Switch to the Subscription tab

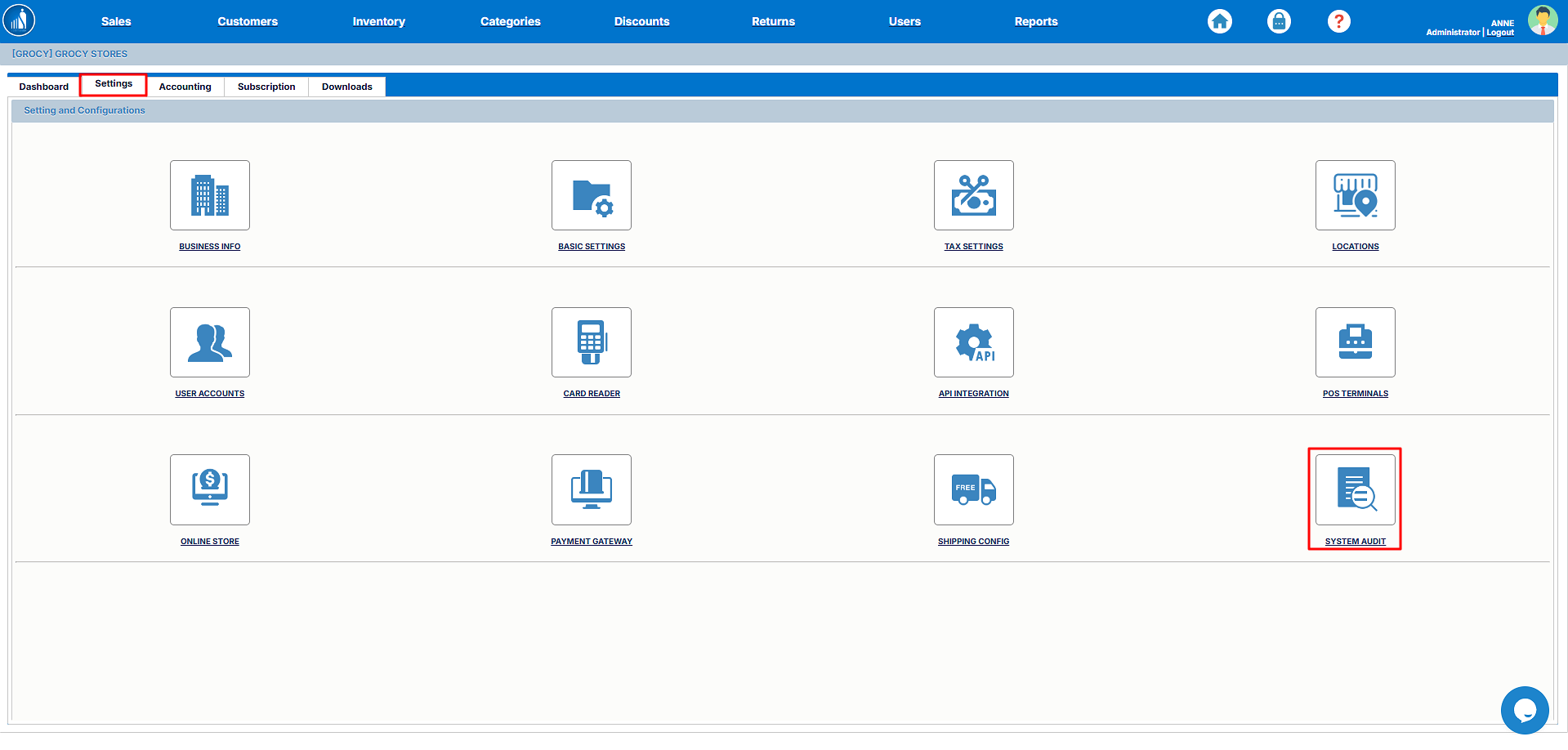266,87
